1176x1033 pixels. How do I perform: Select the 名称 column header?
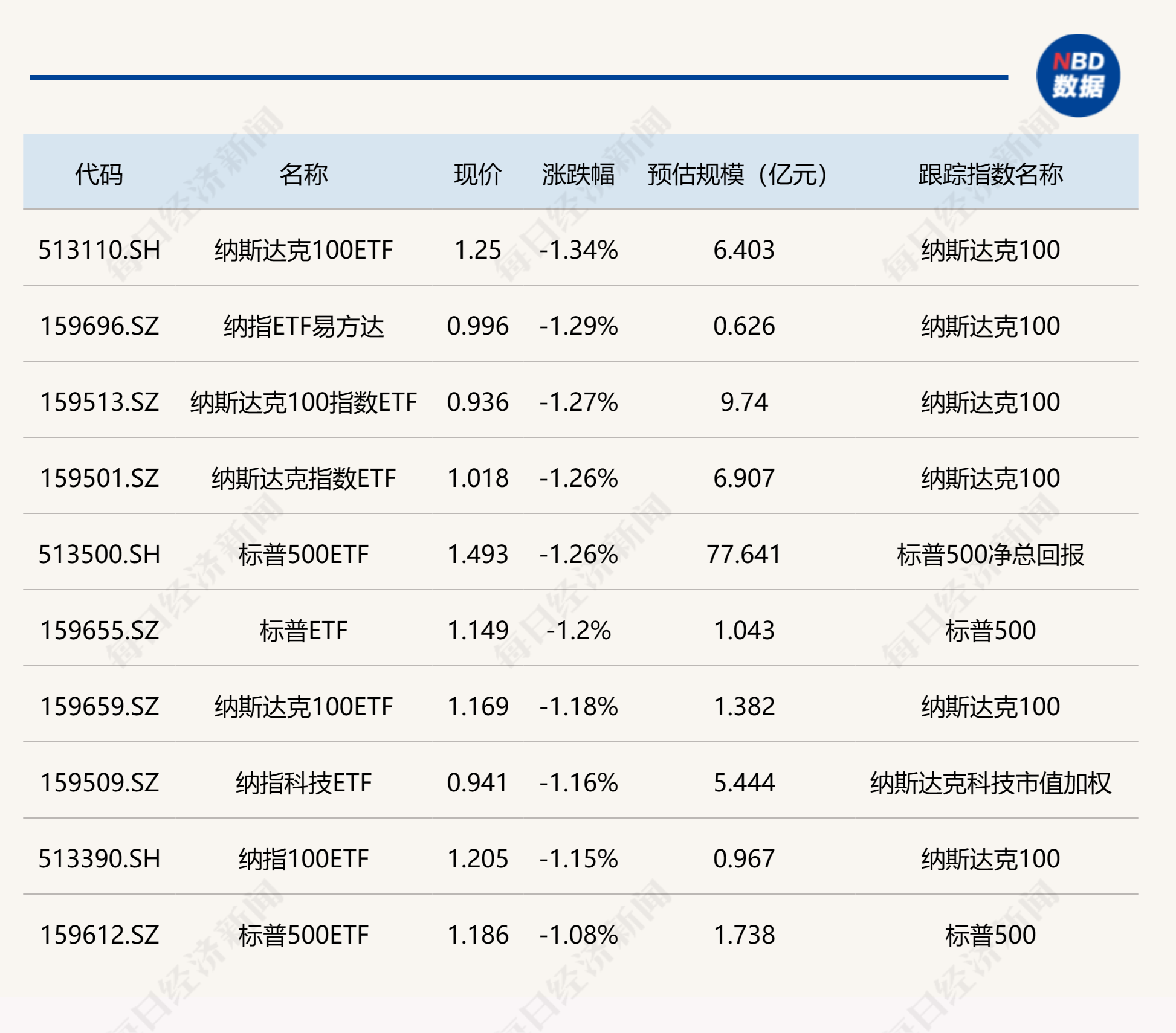tap(303, 175)
